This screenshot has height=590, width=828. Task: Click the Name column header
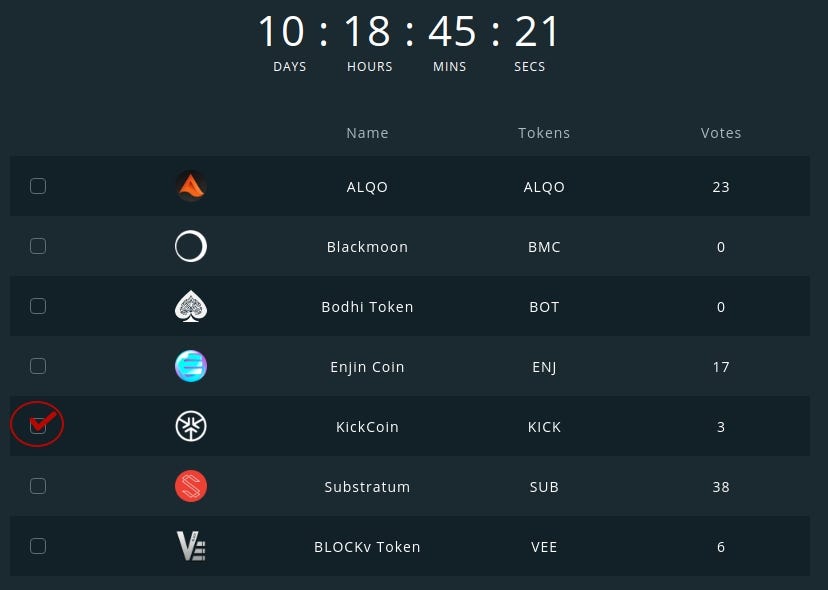tap(367, 133)
